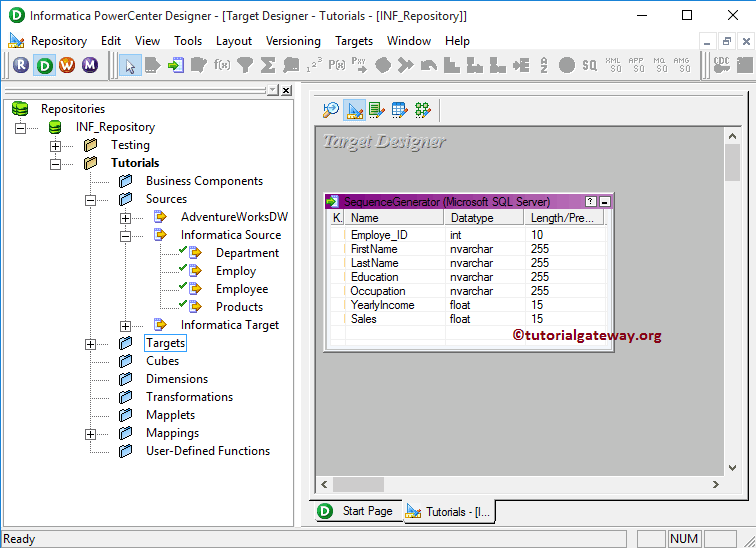Click the help ? button on SequenceGenerator

[591, 201]
